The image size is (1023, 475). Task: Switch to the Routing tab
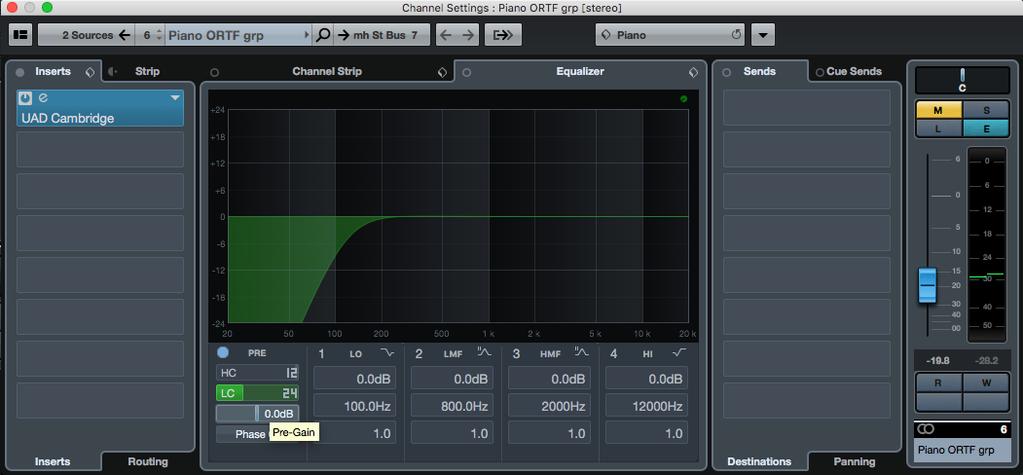tap(148, 461)
